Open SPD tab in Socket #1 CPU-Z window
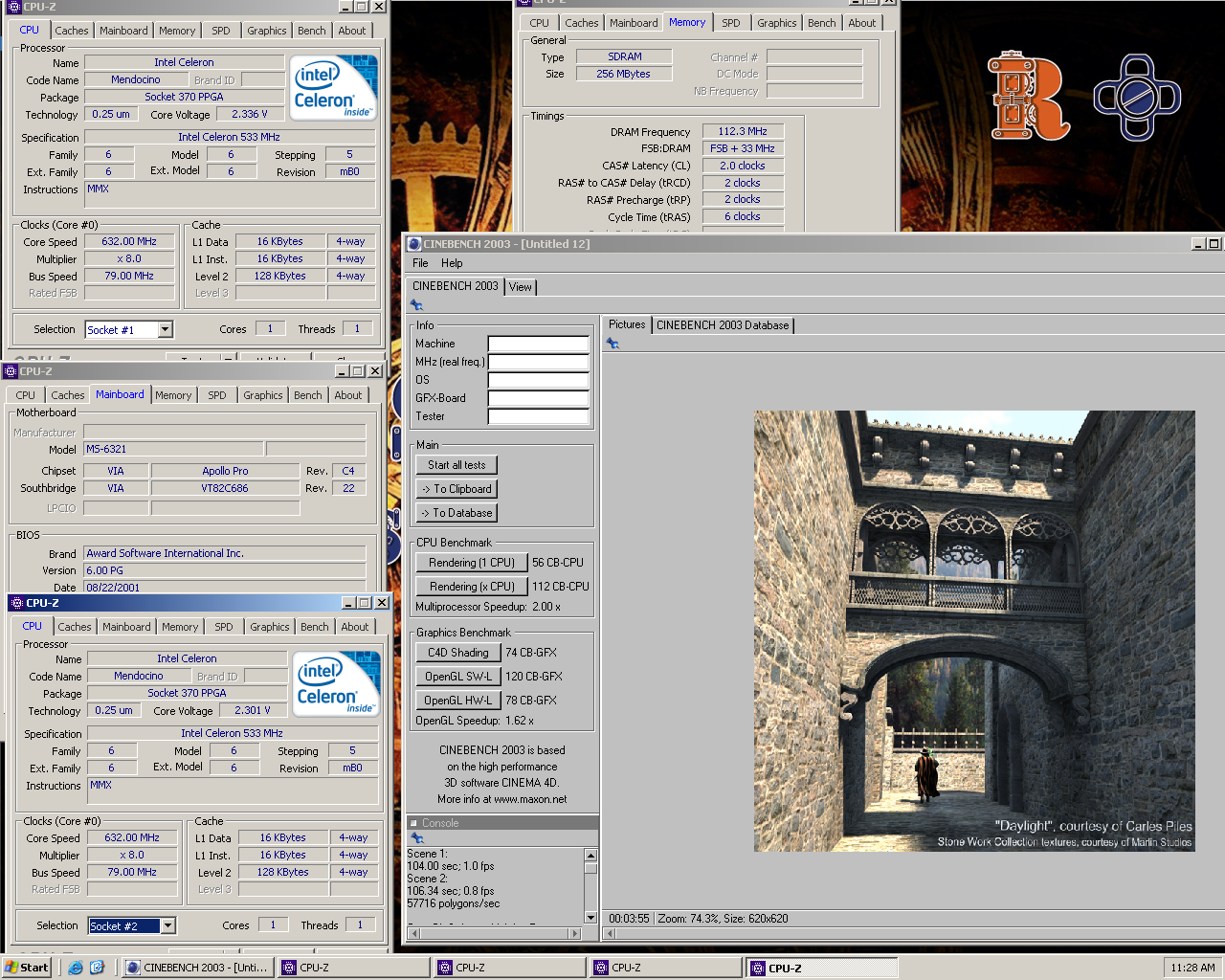Screen dimensions: 1225x980 [221, 31]
